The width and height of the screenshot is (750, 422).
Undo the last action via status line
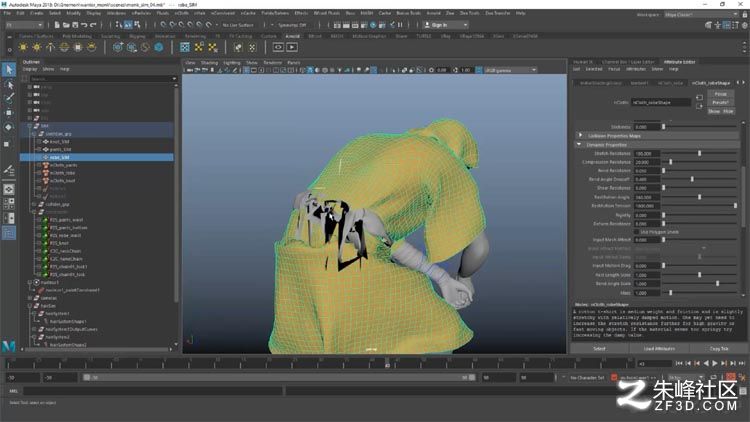click(x=84, y=25)
